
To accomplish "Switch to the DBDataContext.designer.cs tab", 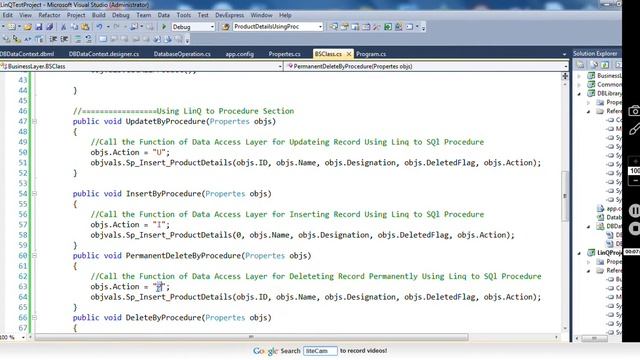I will pos(104,54).
